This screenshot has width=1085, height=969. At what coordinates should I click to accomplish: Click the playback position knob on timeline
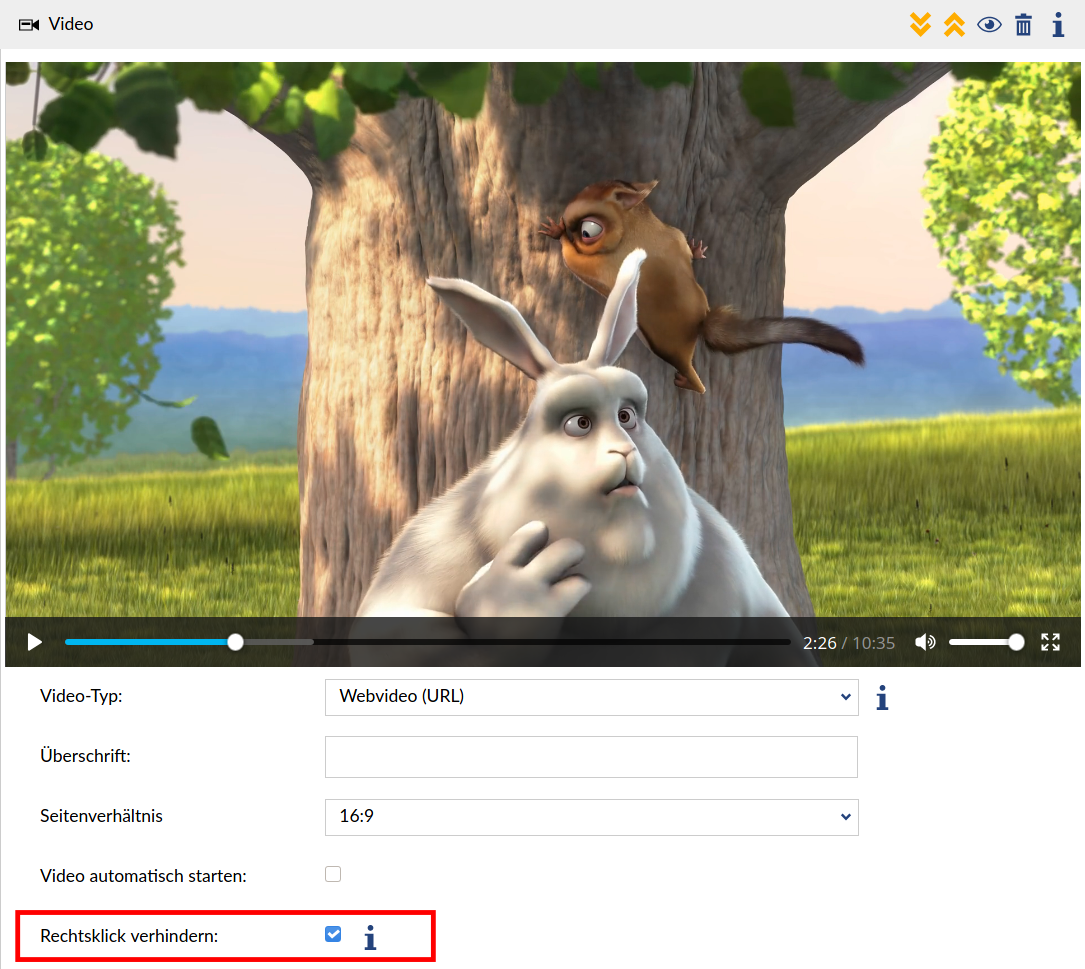point(235,642)
